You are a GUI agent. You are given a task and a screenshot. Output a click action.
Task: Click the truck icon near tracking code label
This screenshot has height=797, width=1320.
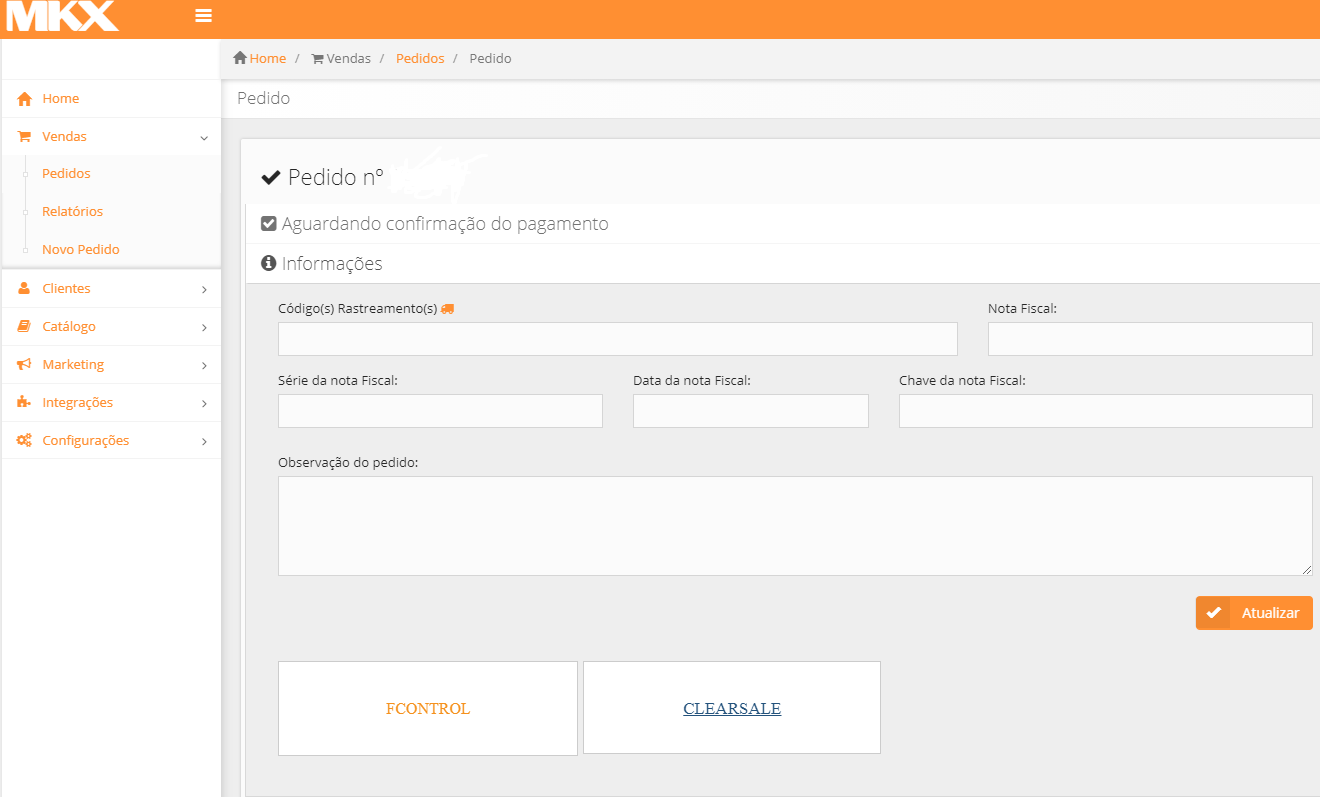447,309
